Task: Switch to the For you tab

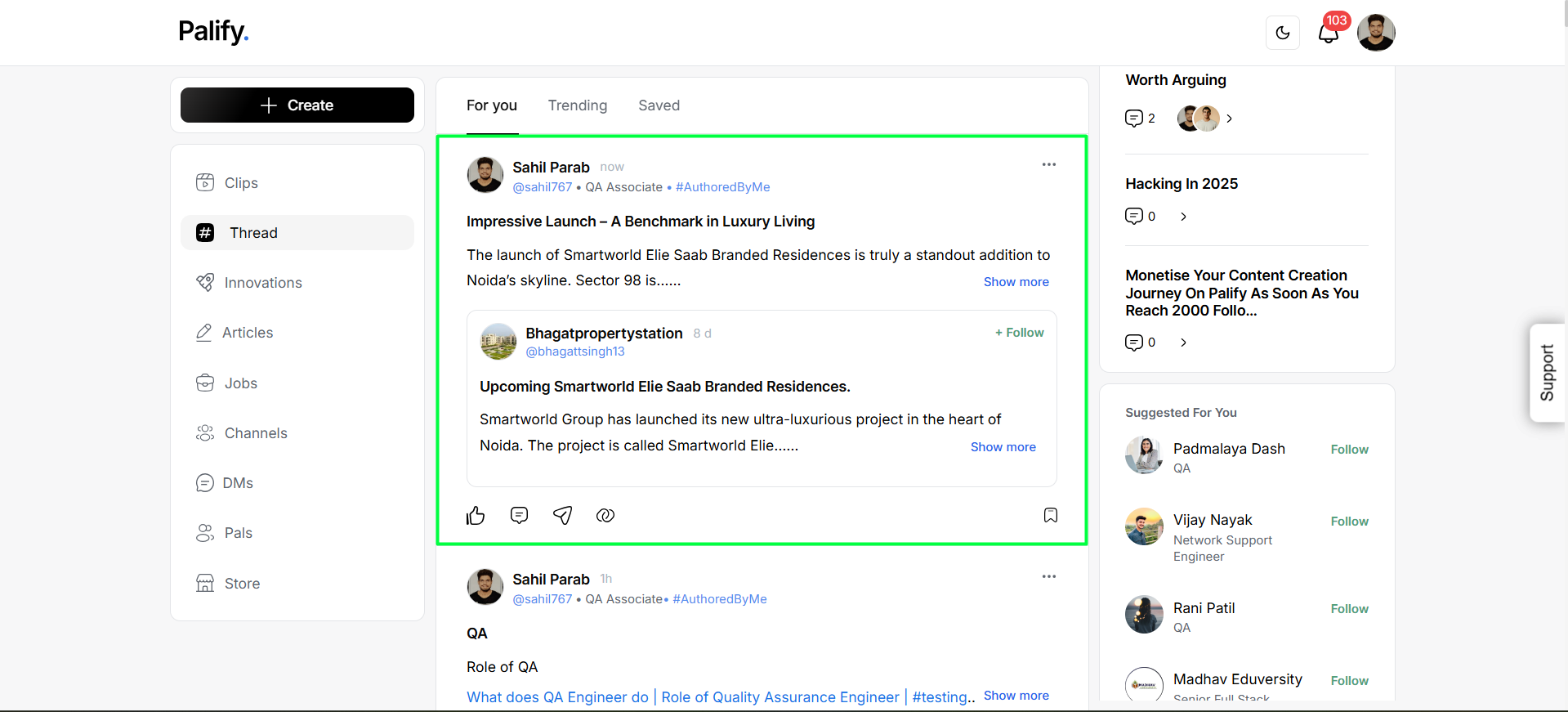Action: (492, 105)
